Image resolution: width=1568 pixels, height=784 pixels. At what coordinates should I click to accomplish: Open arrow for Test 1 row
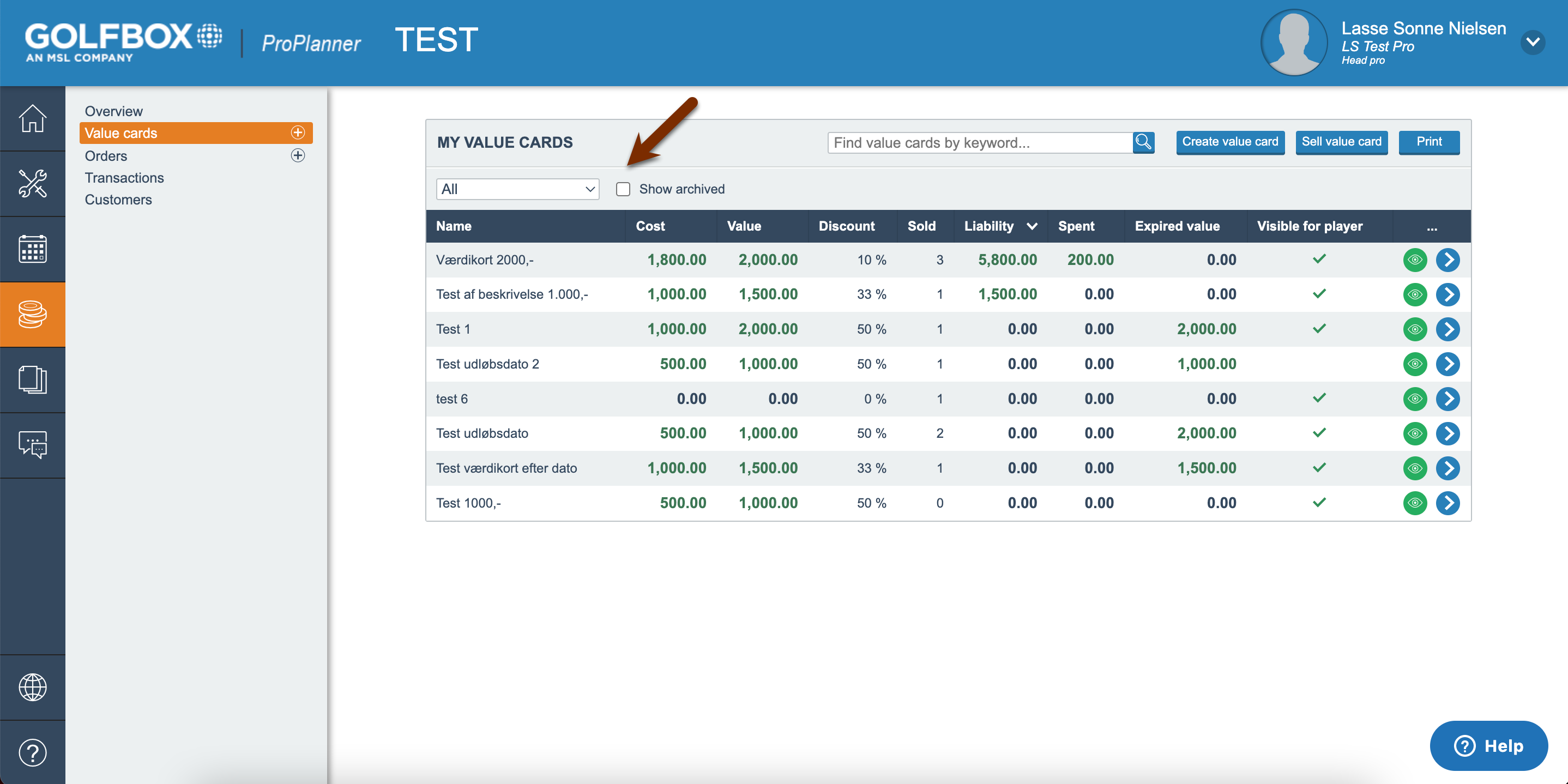[1448, 329]
